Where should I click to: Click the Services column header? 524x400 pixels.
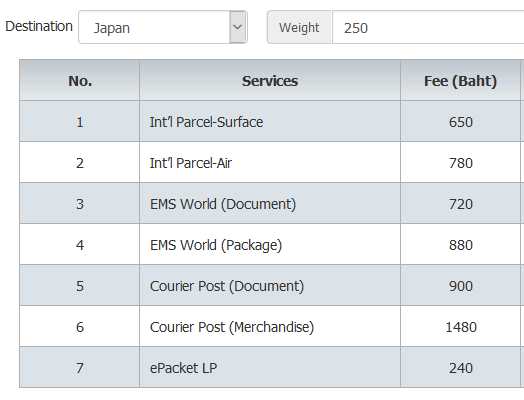tap(270, 81)
